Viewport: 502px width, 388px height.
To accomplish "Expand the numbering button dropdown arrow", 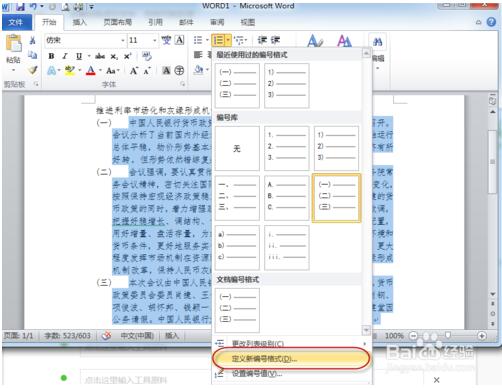I will click(x=228, y=40).
